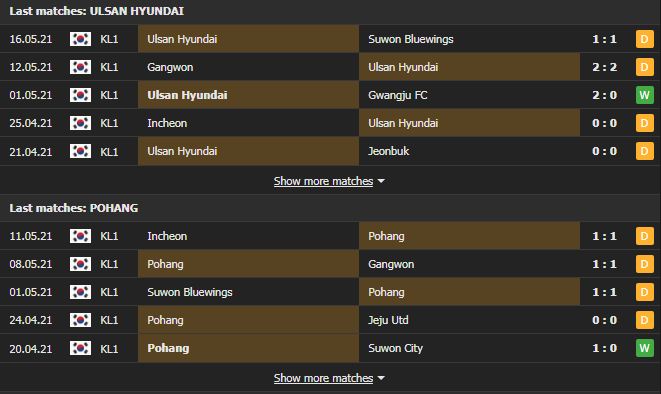Image resolution: width=661 pixels, height=394 pixels.
Task: Open Suwon Bluewings team in 01.05.21 Pohang row
Action: [190, 292]
